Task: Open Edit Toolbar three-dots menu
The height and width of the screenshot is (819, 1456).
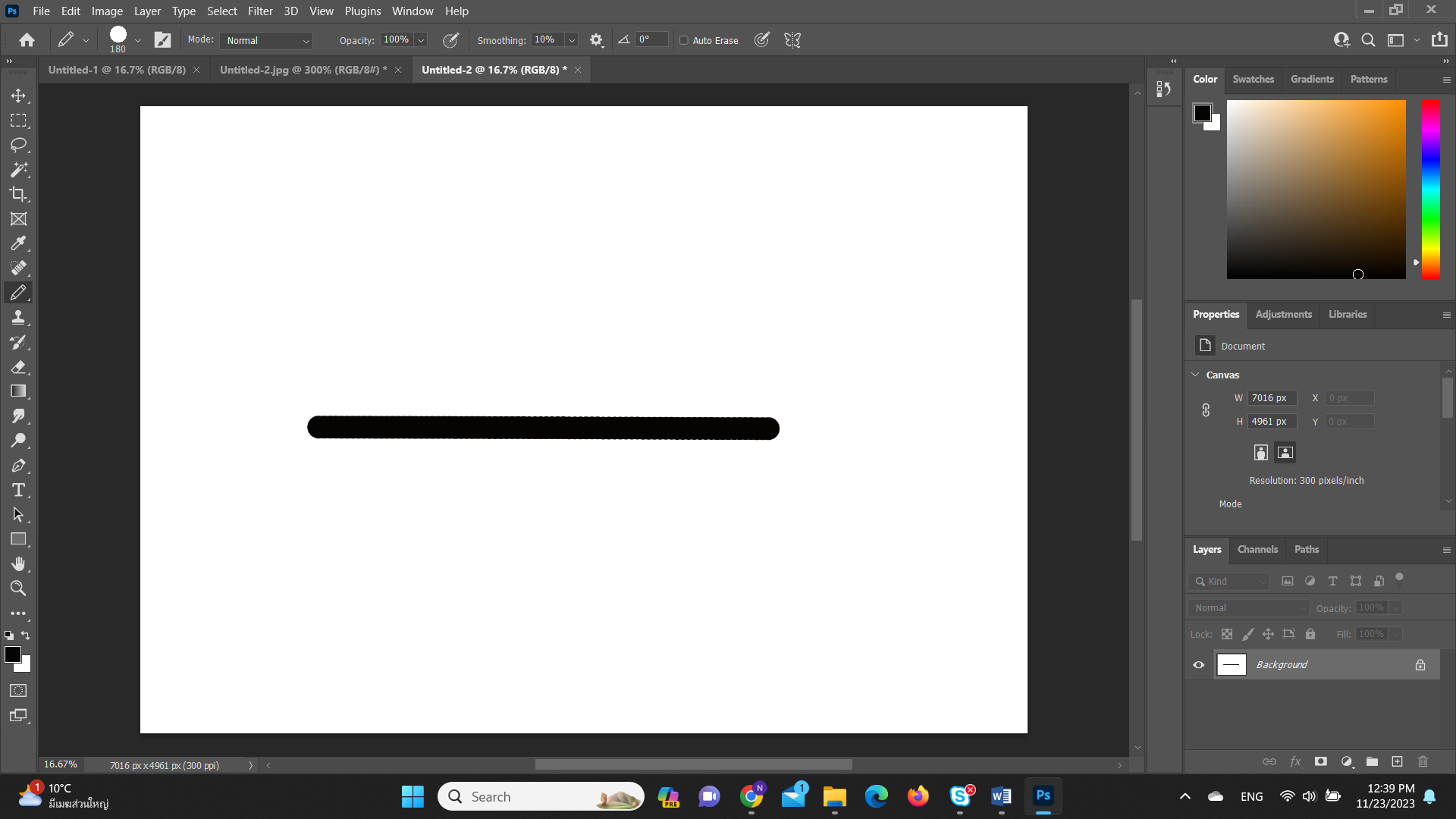Action: [x=18, y=613]
